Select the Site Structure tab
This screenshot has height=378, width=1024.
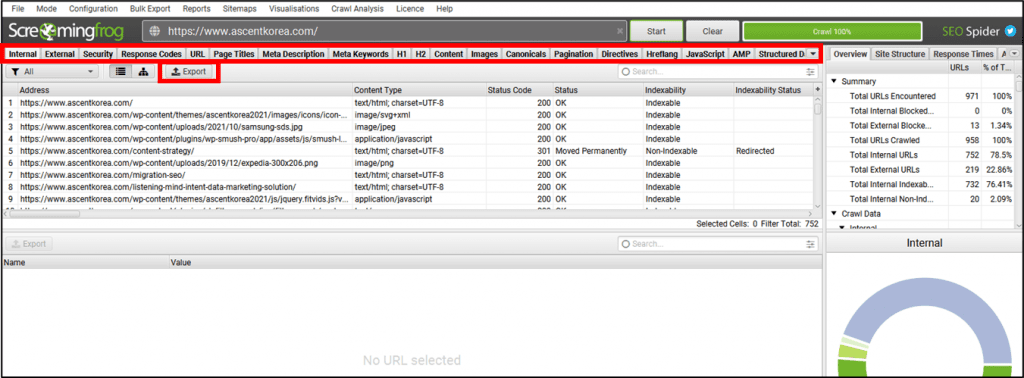[x=900, y=54]
